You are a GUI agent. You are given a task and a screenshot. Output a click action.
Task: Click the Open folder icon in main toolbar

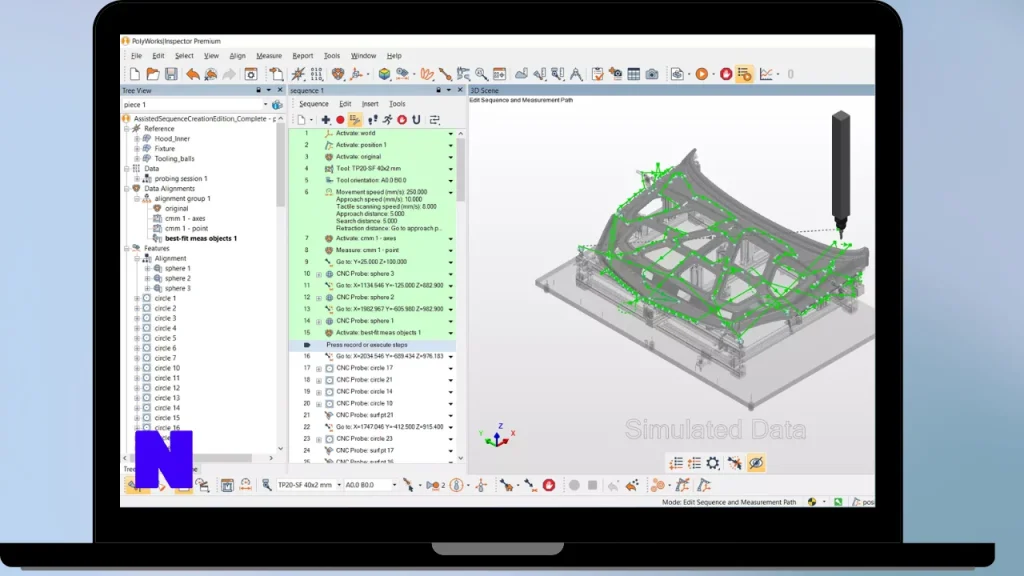pyautogui.click(x=153, y=74)
